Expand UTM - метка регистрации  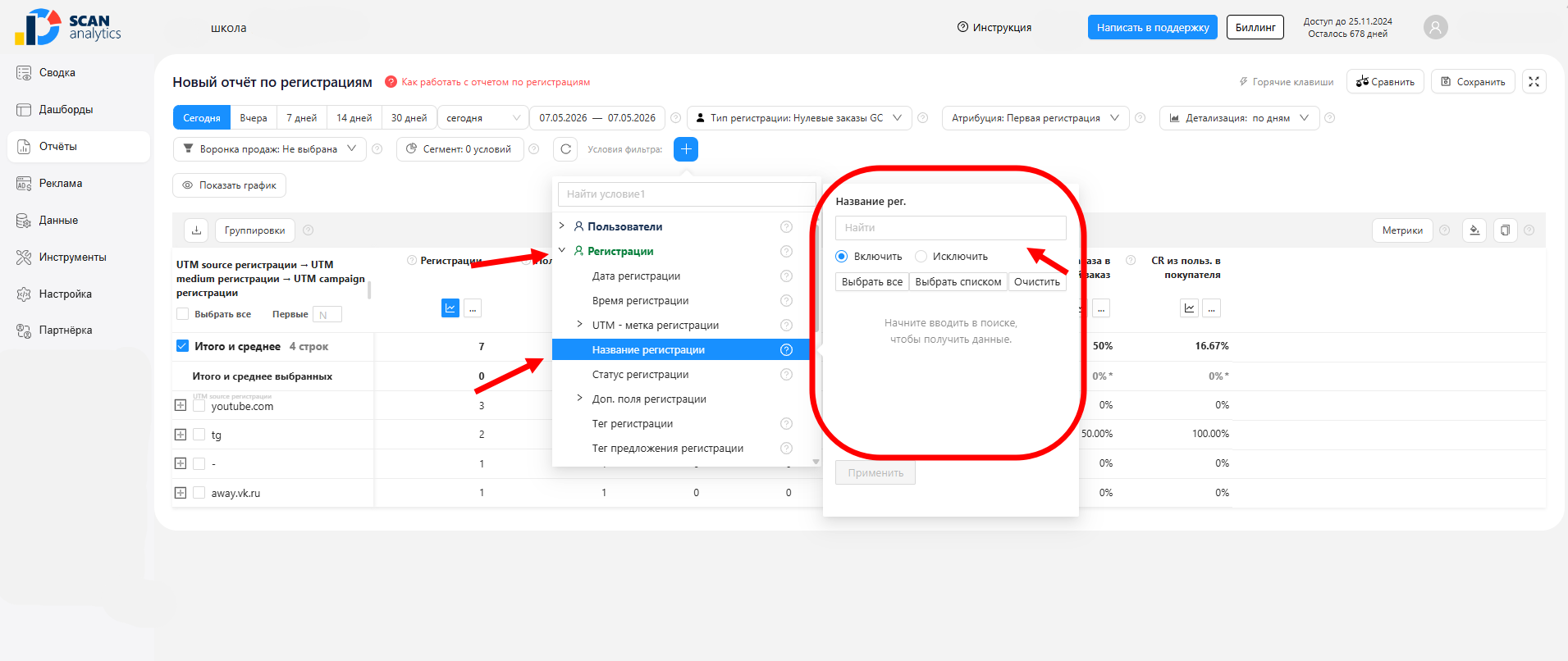pos(579,325)
